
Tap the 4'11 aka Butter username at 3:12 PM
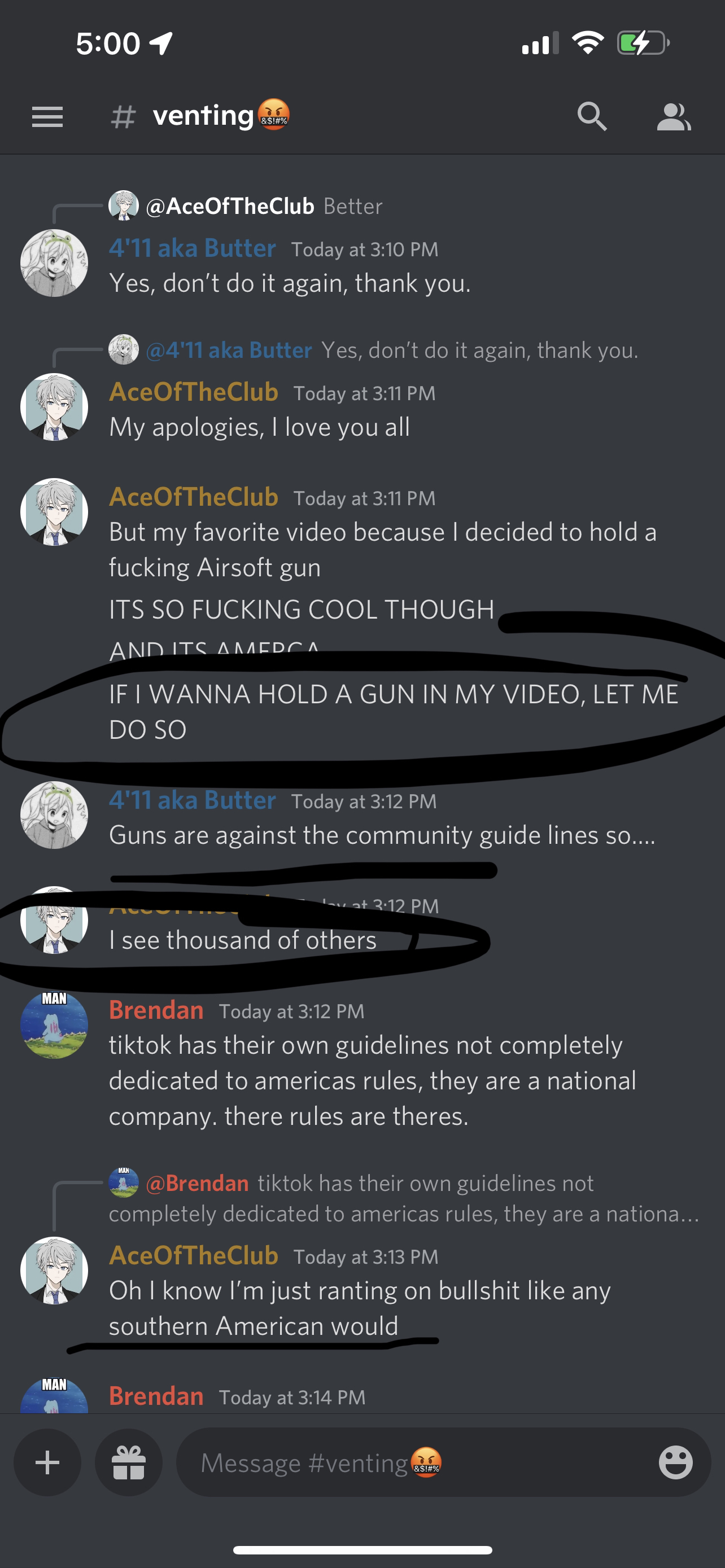193,800
